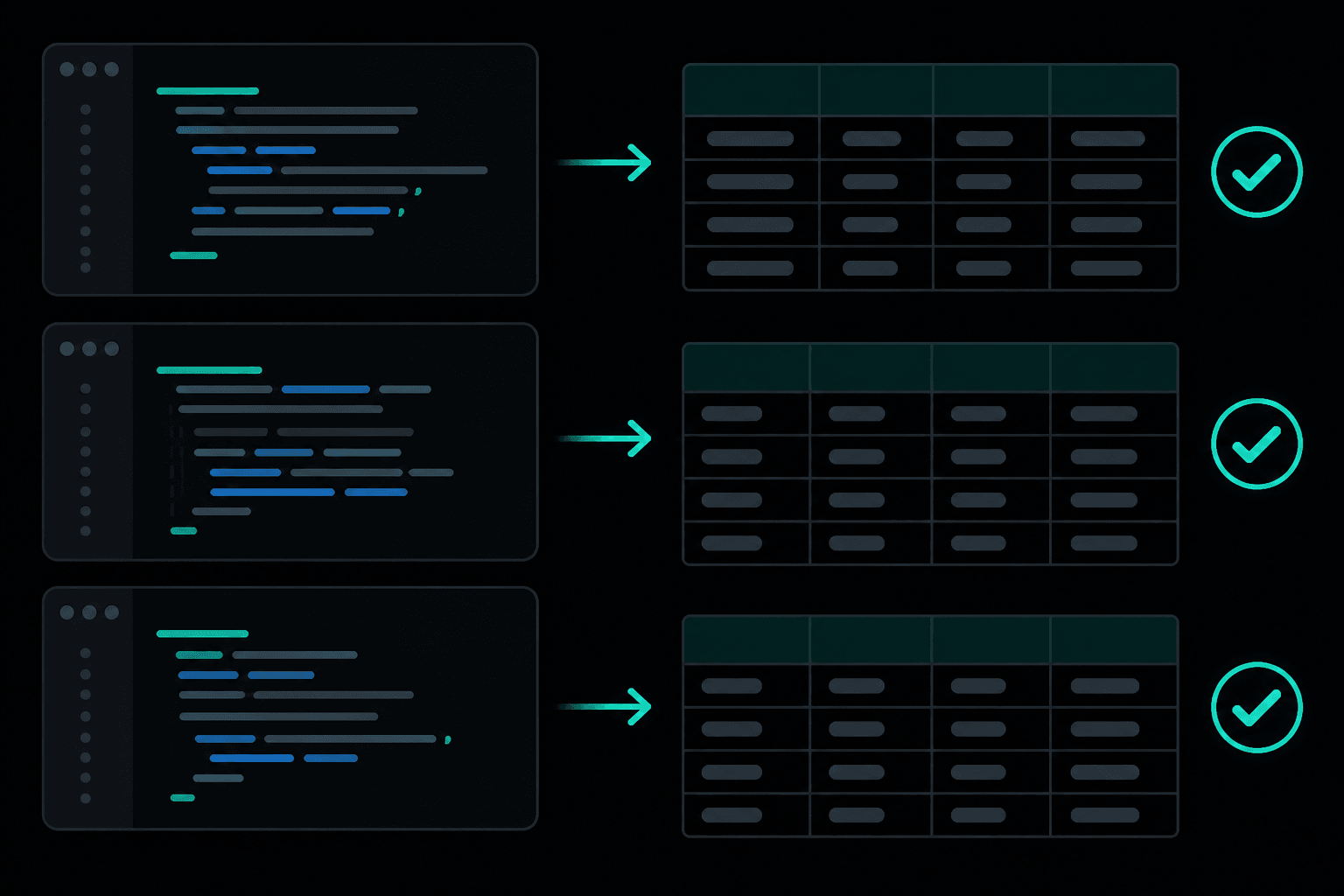Select the top code editor window
The height and width of the screenshot is (896, 1344).
[x=290, y=169]
